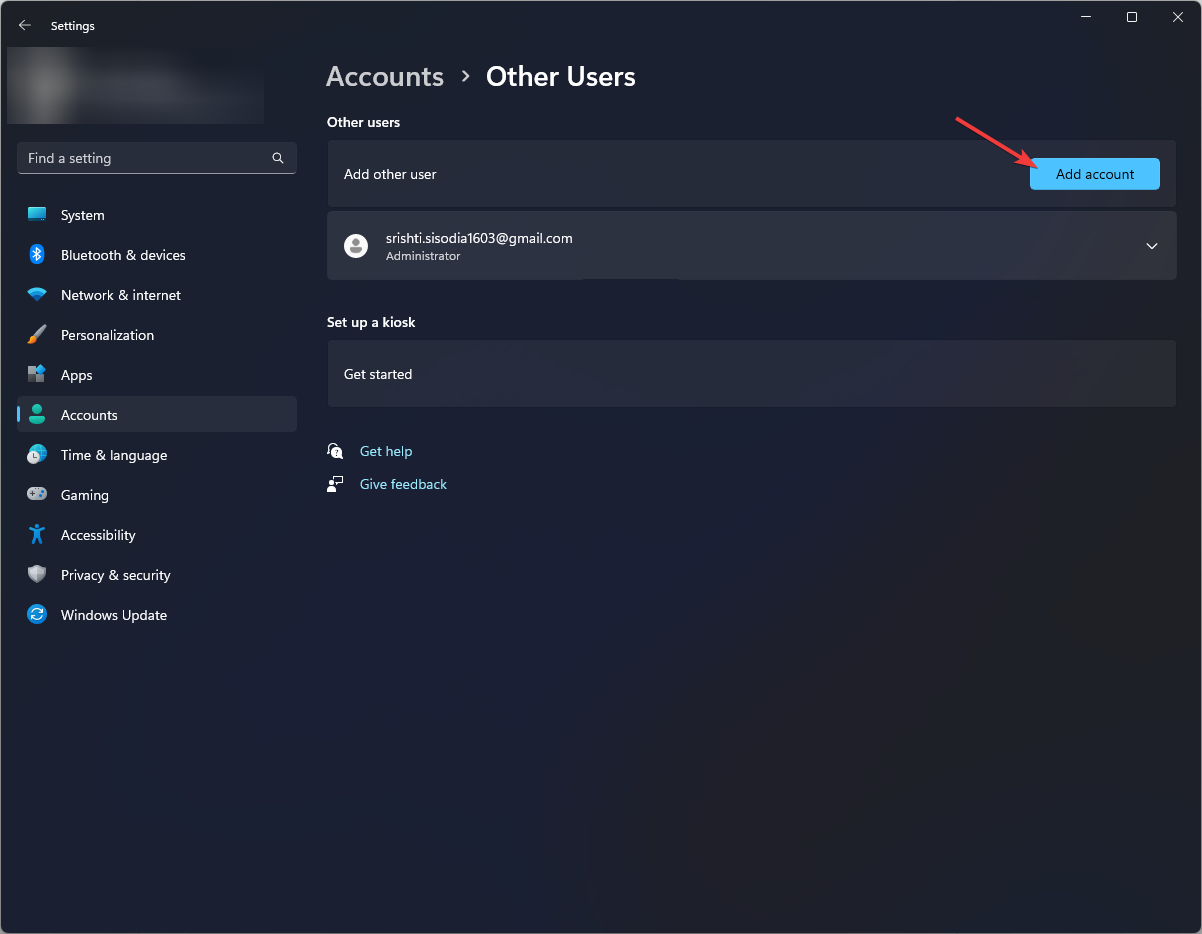
Task: Click the System monitor icon in sidebar
Action: [x=37, y=215]
